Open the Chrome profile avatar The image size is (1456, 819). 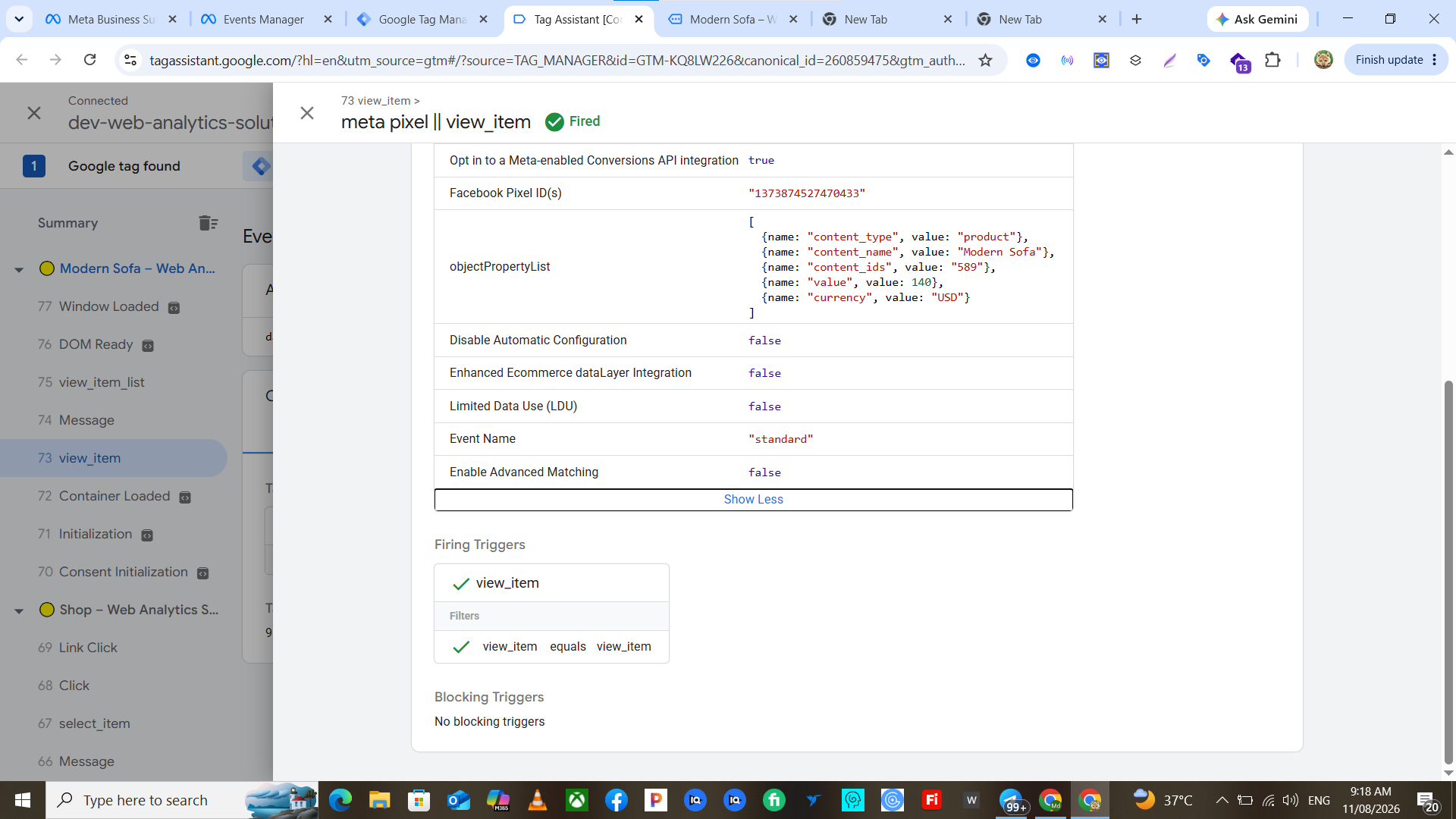1323,60
